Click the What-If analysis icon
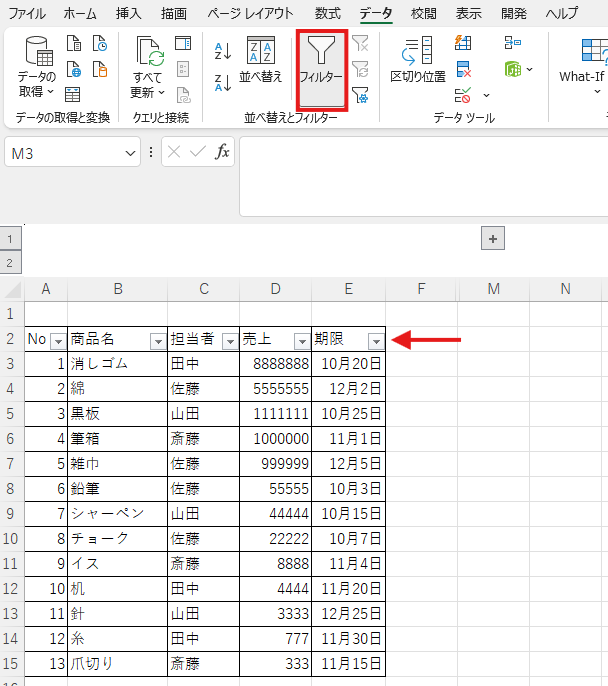The width and height of the screenshot is (608, 686). pos(594,51)
